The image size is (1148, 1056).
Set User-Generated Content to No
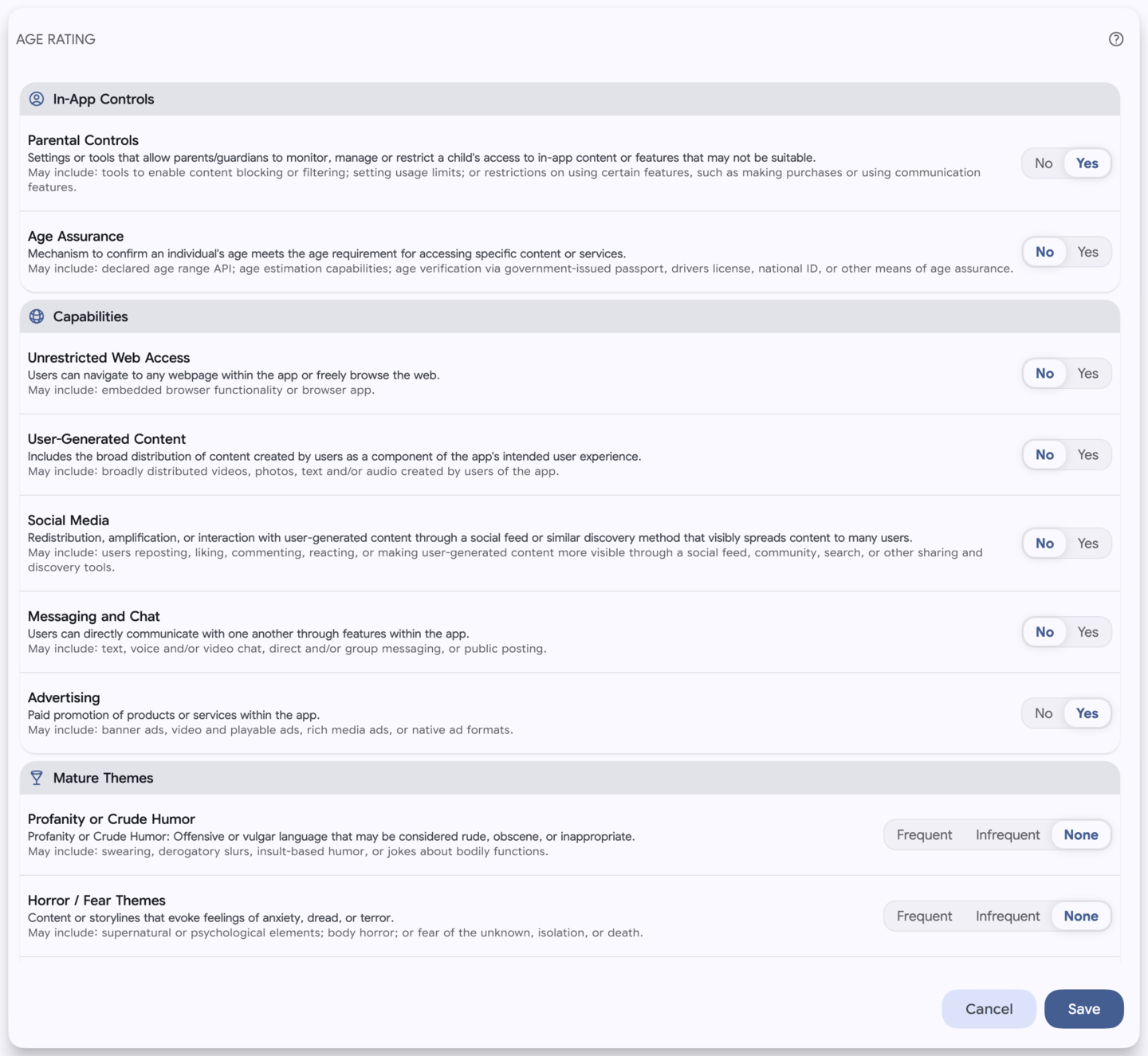coord(1044,454)
